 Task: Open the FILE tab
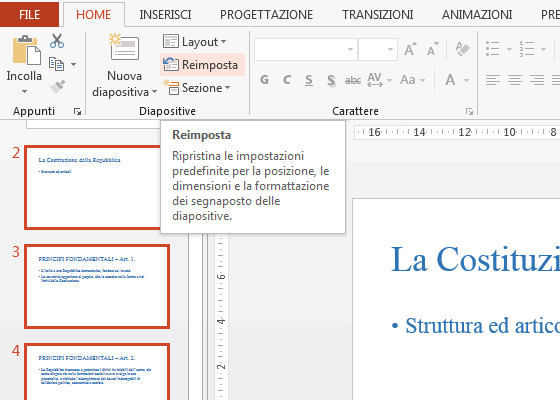(29, 15)
